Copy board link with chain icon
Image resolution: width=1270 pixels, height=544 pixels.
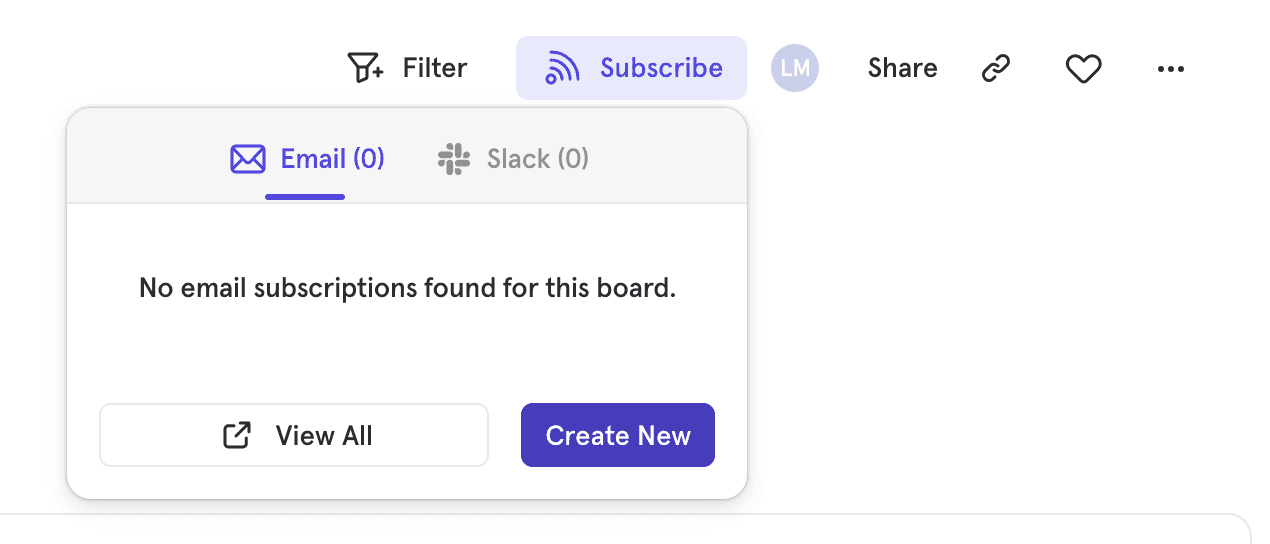[x=995, y=68]
